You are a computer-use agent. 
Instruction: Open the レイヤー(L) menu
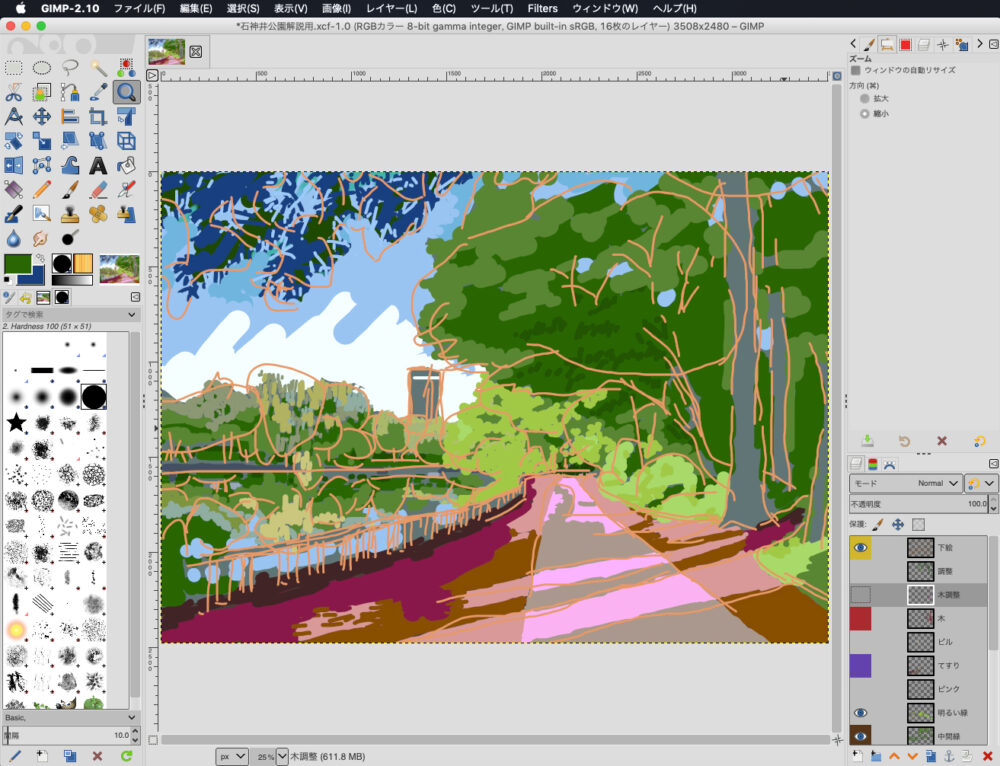391,8
